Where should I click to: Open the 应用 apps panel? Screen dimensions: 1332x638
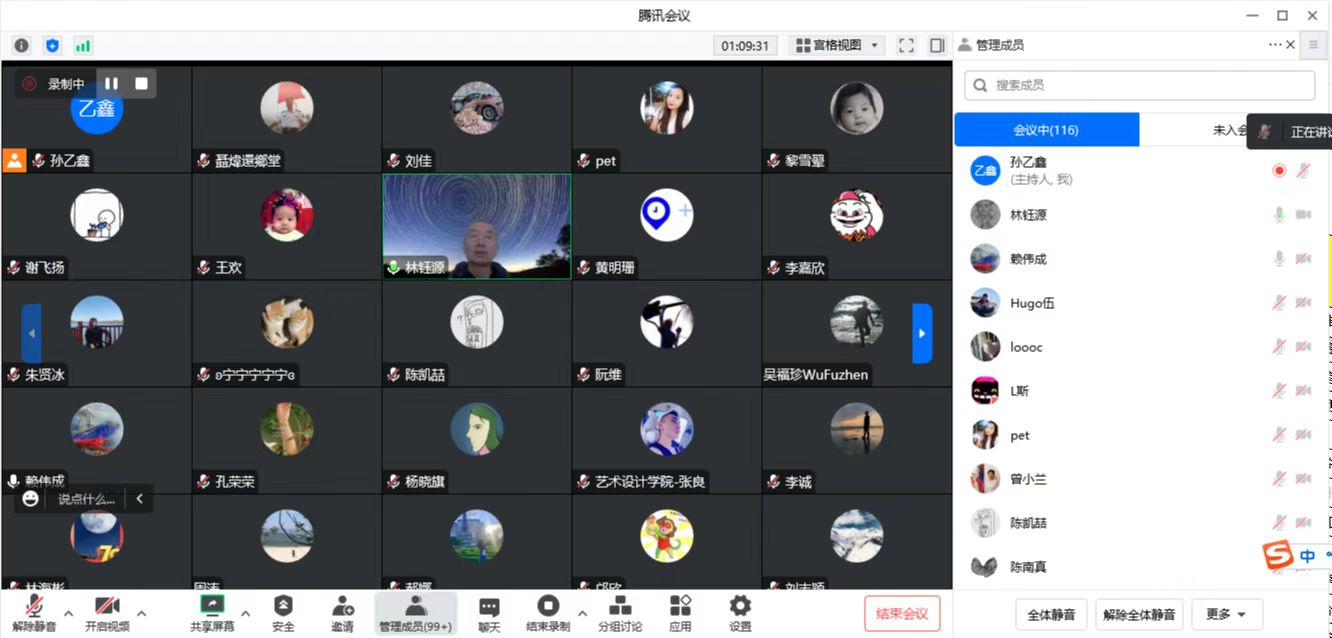tap(680, 612)
